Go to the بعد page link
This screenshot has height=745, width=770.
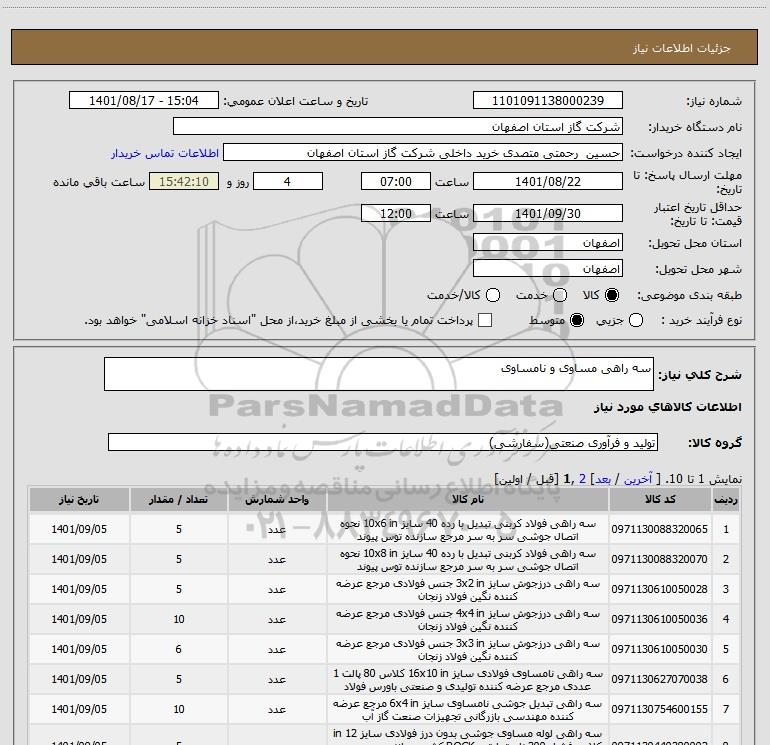(x=603, y=479)
